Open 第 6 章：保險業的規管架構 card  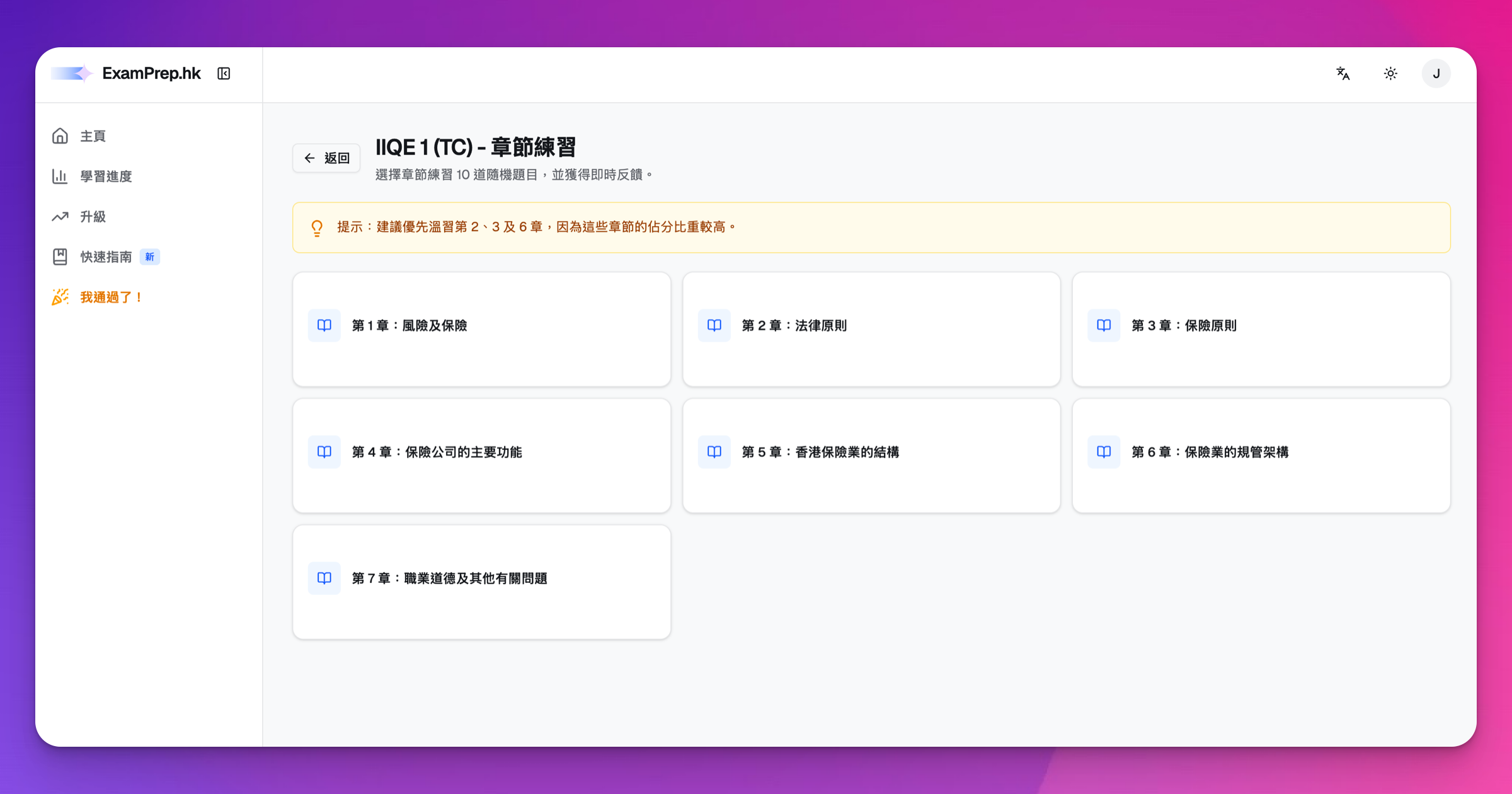click(x=1261, y=456)
